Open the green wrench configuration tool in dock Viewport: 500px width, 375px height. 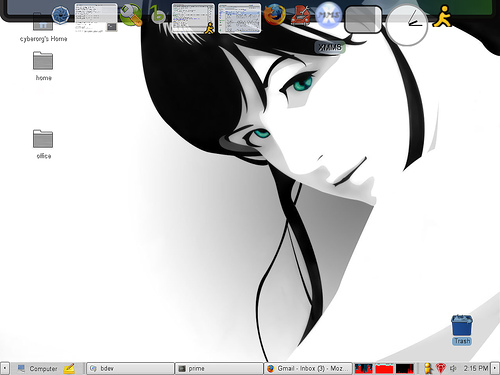point(131,15)
